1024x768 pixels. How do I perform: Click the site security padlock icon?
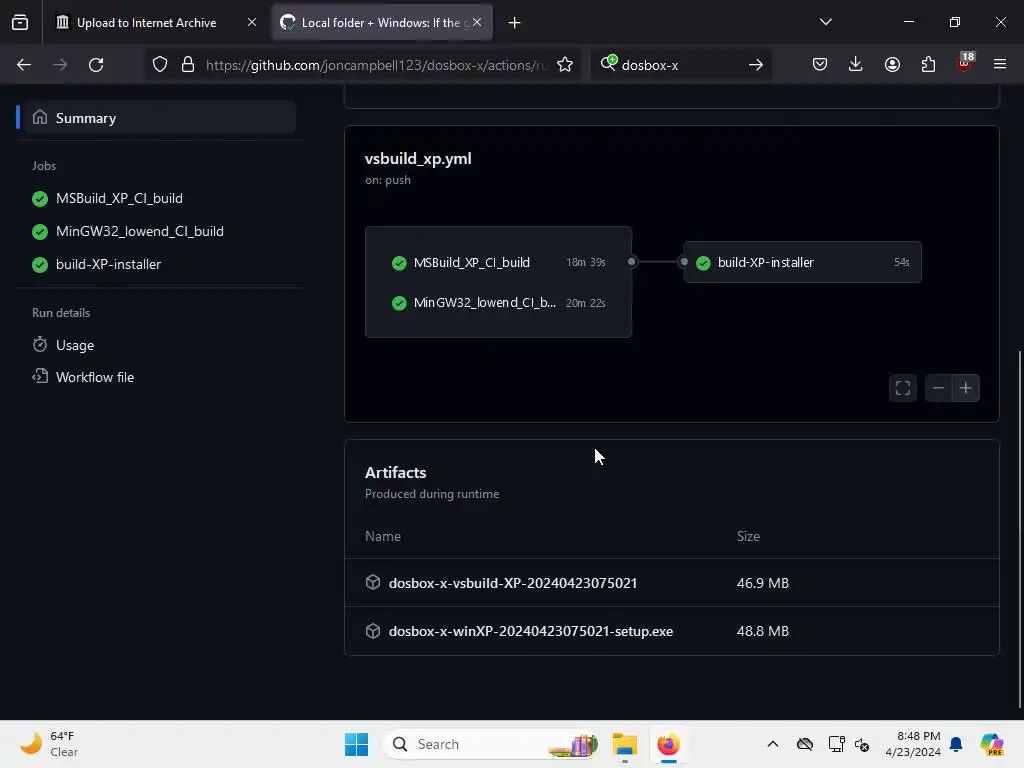tap(188, 65)
